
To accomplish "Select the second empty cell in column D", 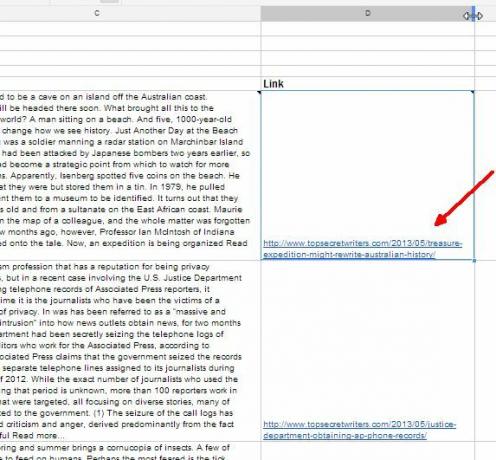I will 368,43.
